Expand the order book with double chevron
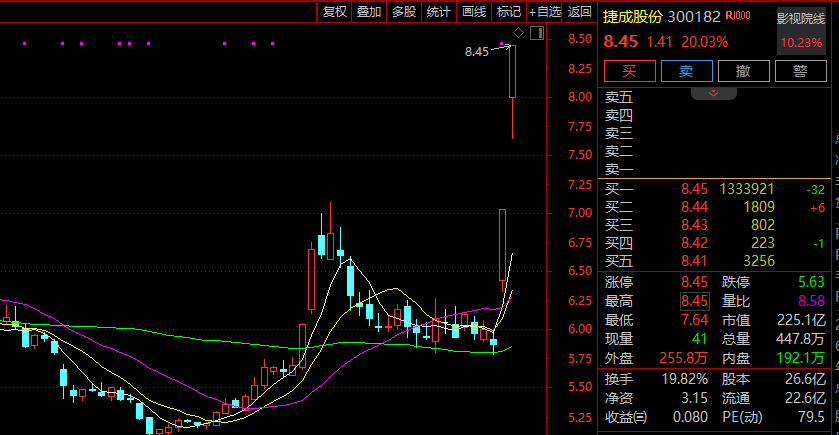This screenshot has height=435, width=839. coord(714,92)
